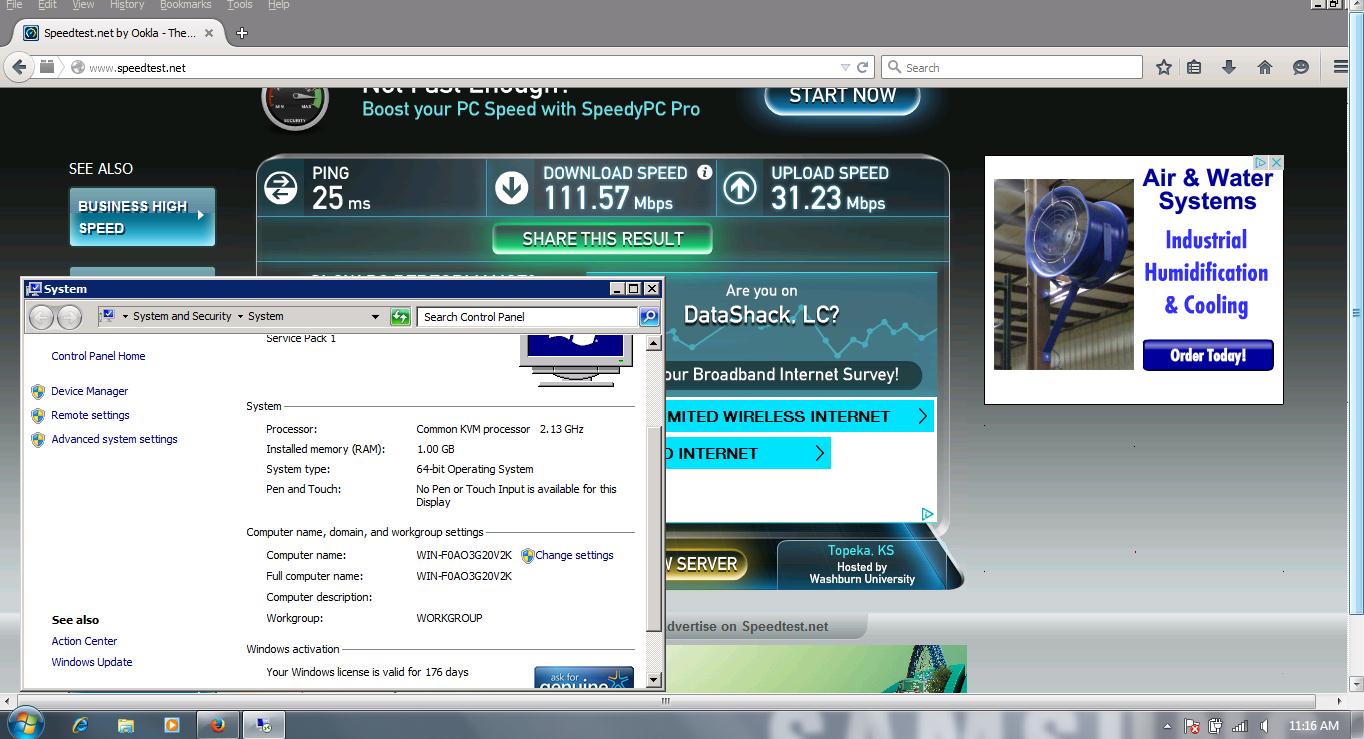This screenshot has height=739, width=1364.
Task: Bookmark this page with the star icon
Action: pyautogui.click(x=1164, y=67)
